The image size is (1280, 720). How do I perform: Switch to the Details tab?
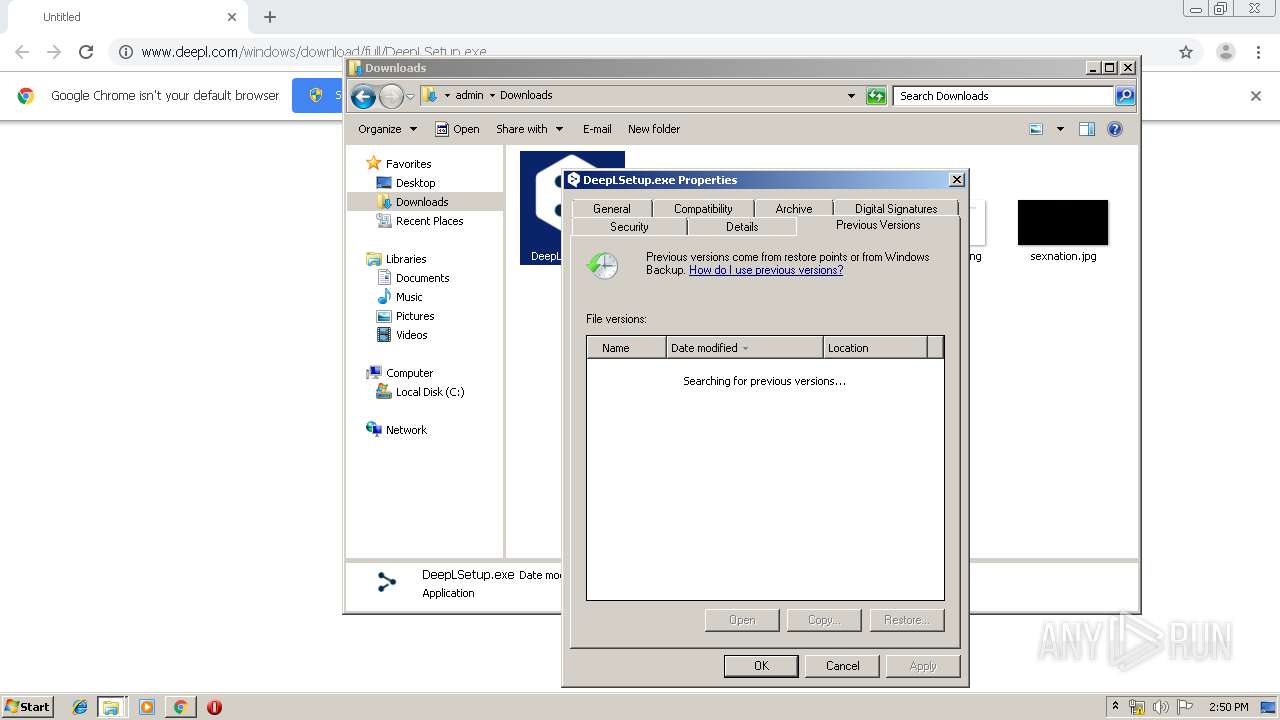coord(742,227)
